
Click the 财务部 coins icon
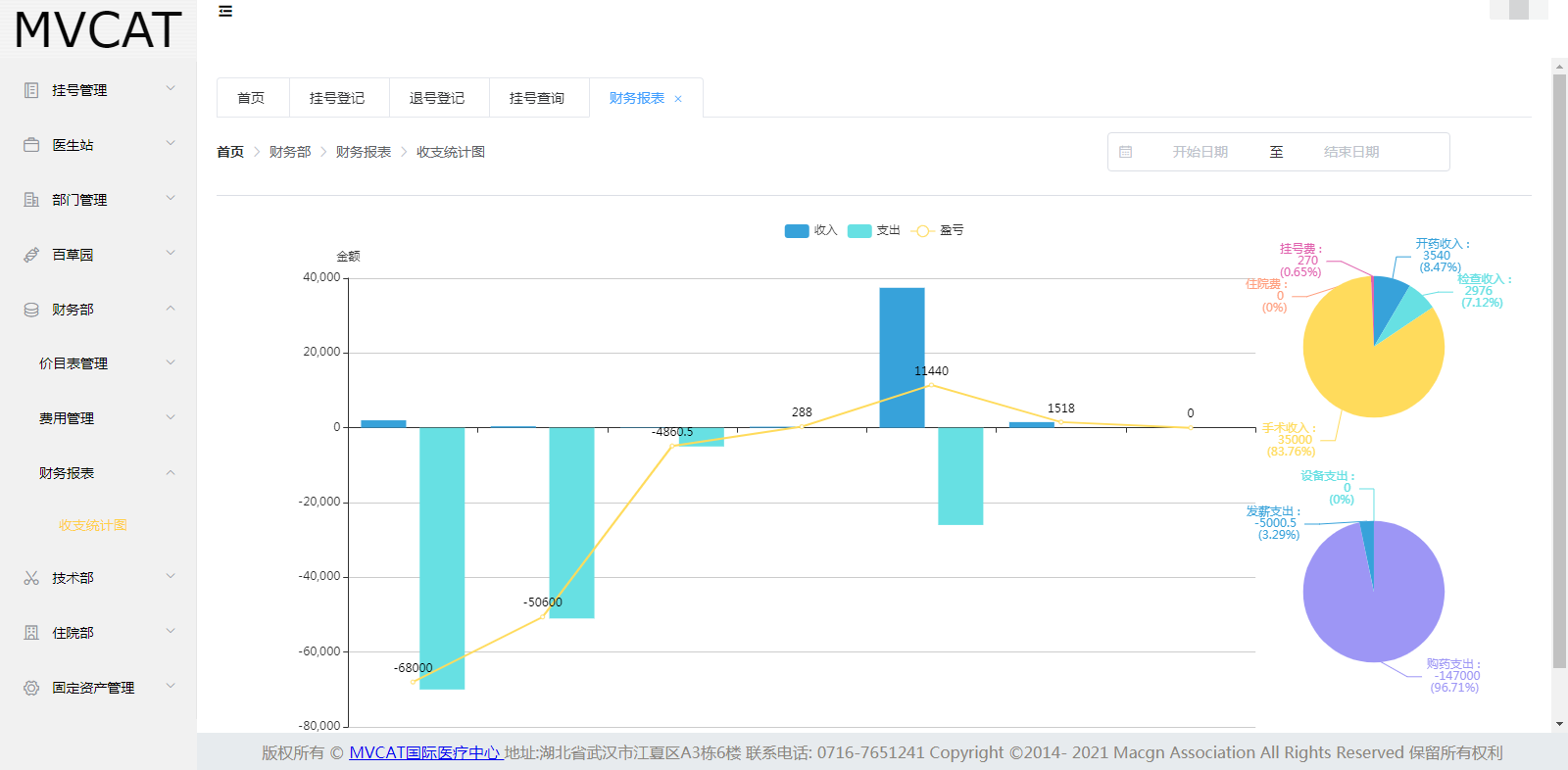(x=31, y=310)
